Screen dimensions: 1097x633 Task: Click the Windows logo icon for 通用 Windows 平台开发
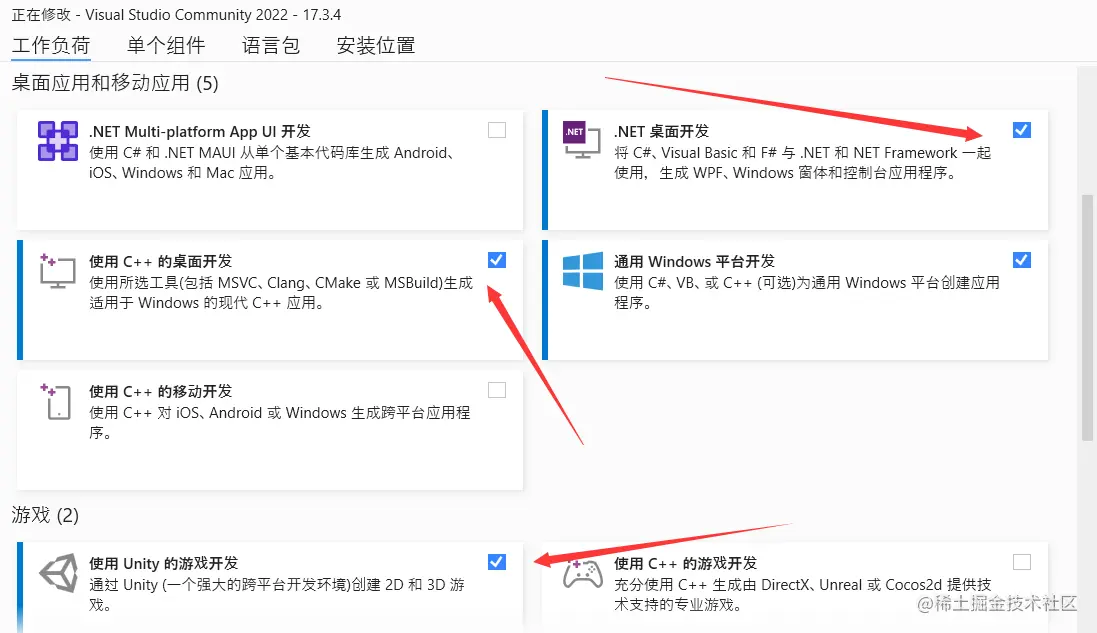click(x=583, y=271)
